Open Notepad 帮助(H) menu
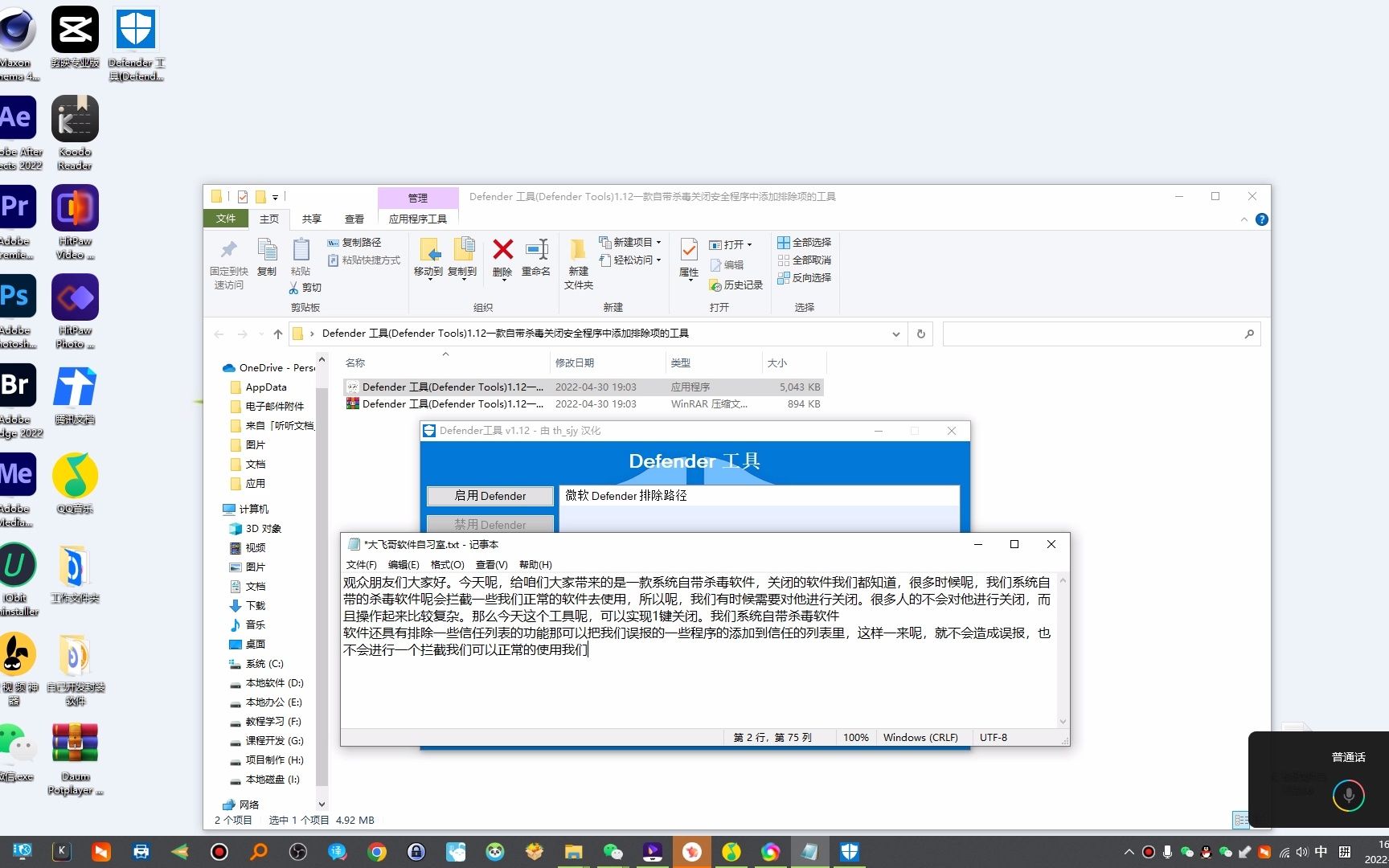Screen dimensions: 1389x868 535,564
